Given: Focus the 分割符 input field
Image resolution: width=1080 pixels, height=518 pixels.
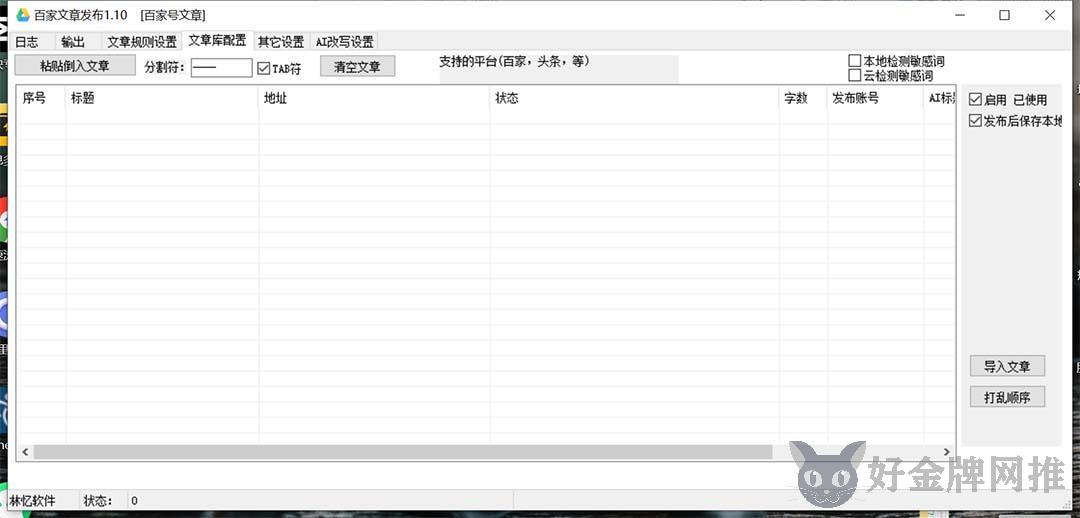Looking at the screenshot, I should tap(221, 68).
